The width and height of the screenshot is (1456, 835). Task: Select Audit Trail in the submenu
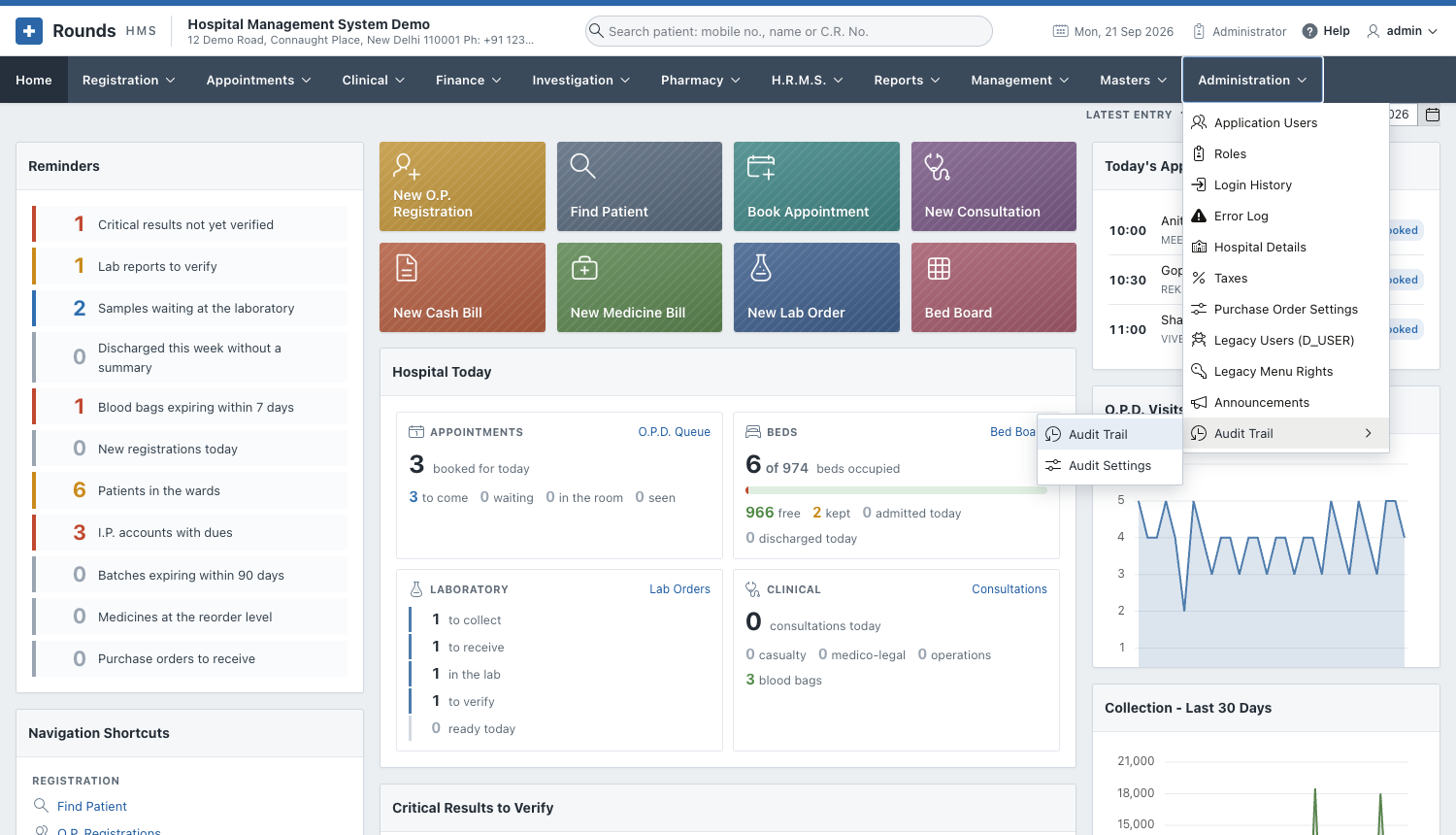(x=1109, y=434)
